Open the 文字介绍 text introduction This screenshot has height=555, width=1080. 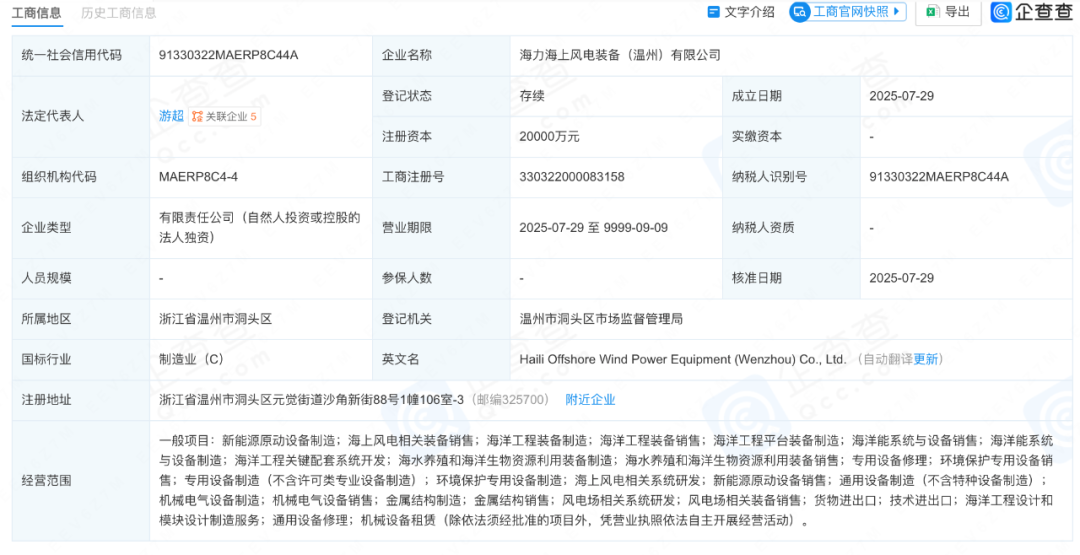point(749,12)
